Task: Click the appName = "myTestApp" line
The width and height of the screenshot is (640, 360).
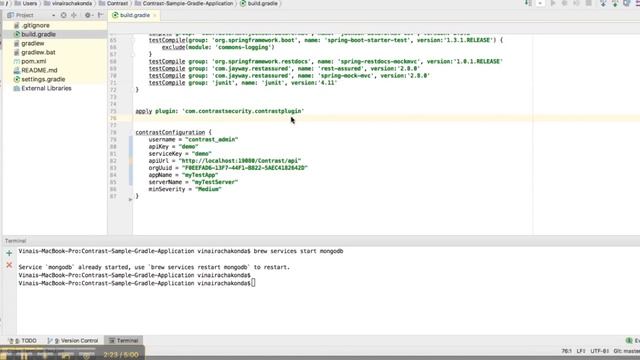Action: point(183,175)
